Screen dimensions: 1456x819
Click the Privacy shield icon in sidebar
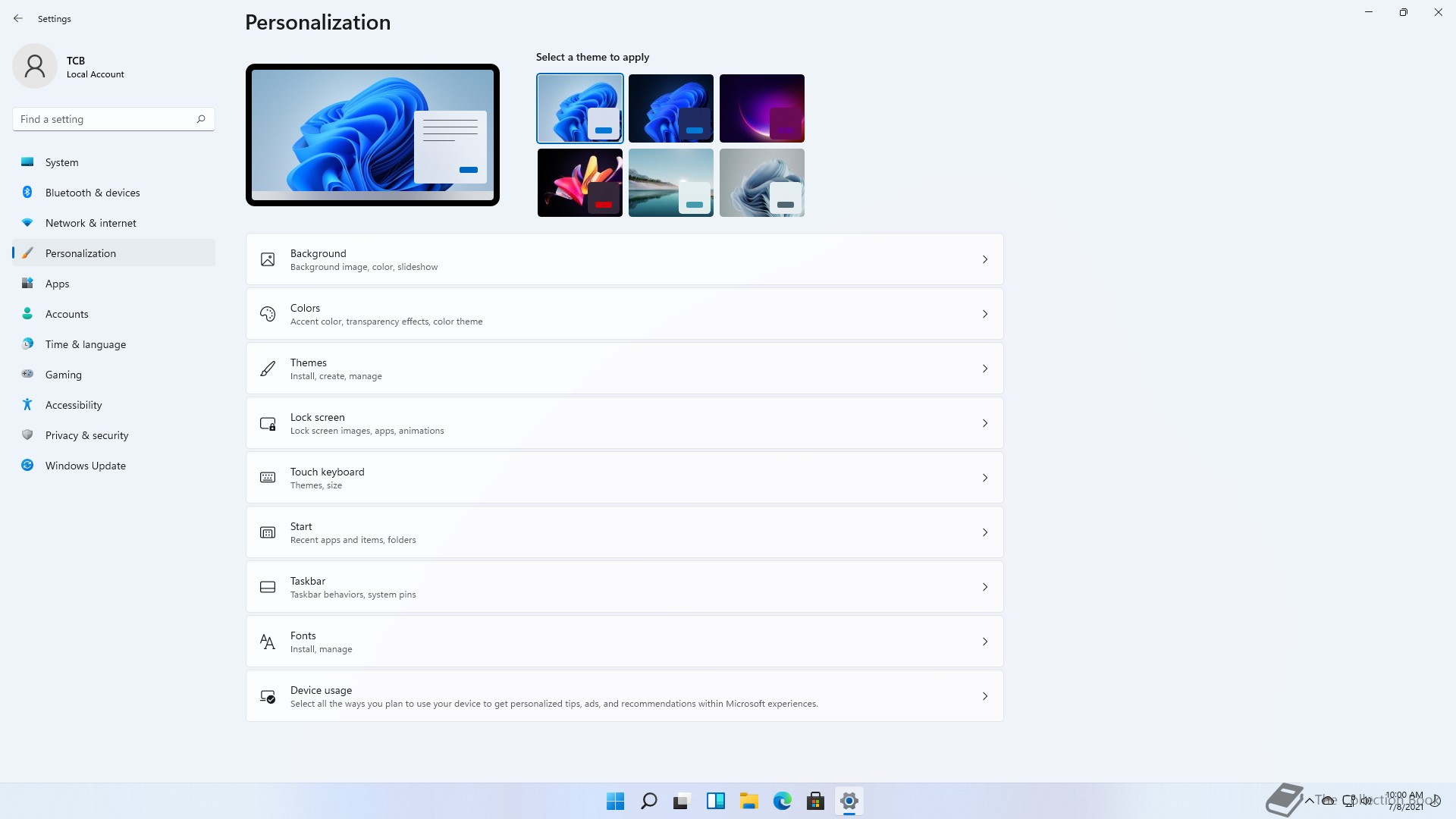coord(27,435)
